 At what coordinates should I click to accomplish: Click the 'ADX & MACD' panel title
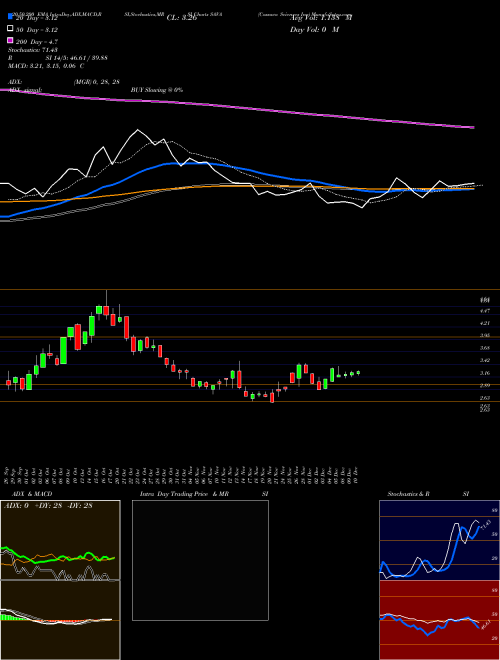[32, 494]
